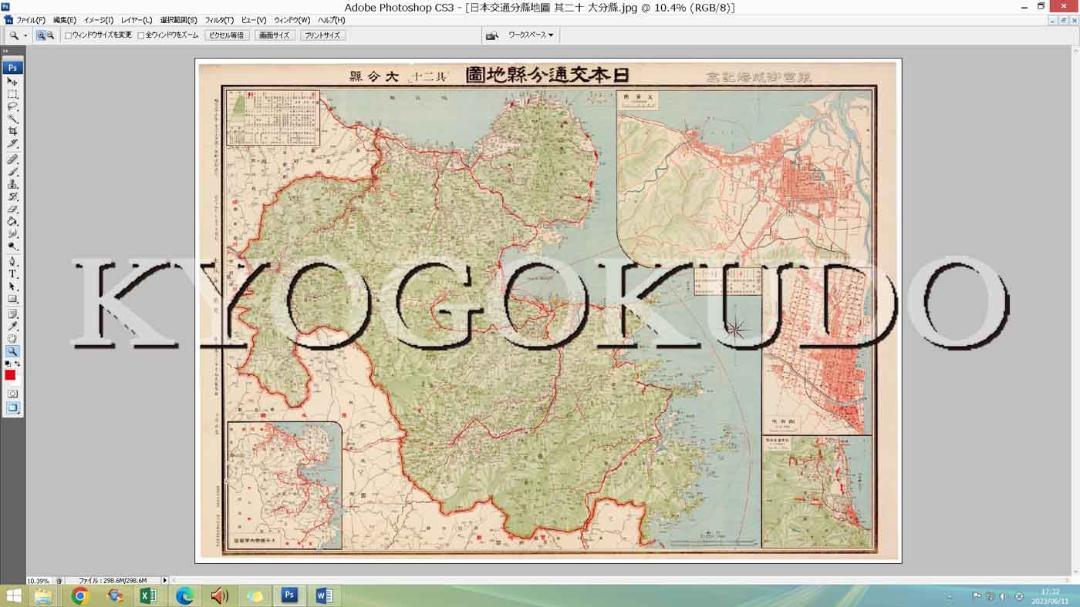Select the Notes tool

click(x=12, y=314)
